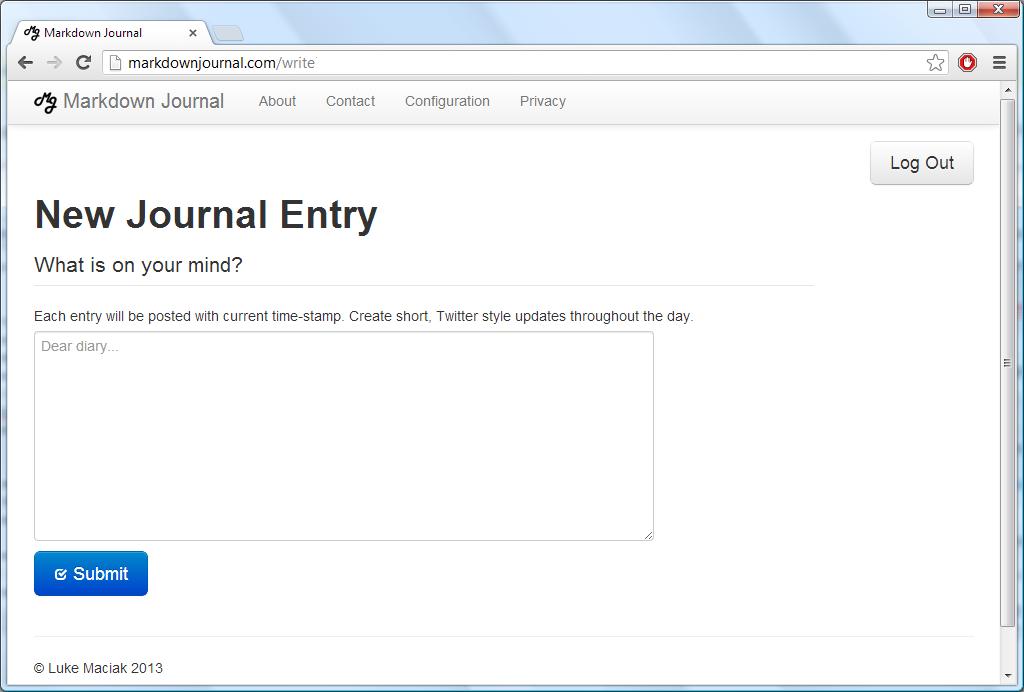
Task: Reload the current page
Action: (84, 62)
